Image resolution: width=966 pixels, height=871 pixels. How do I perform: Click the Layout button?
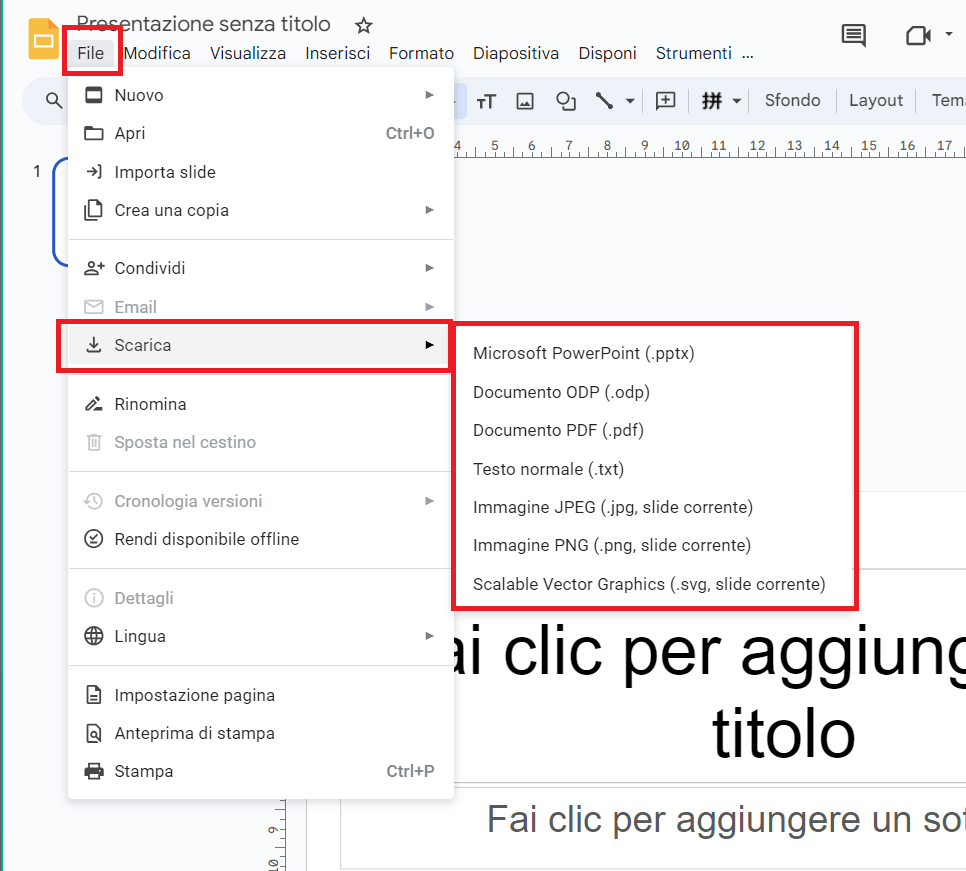[x=875, y=100]
